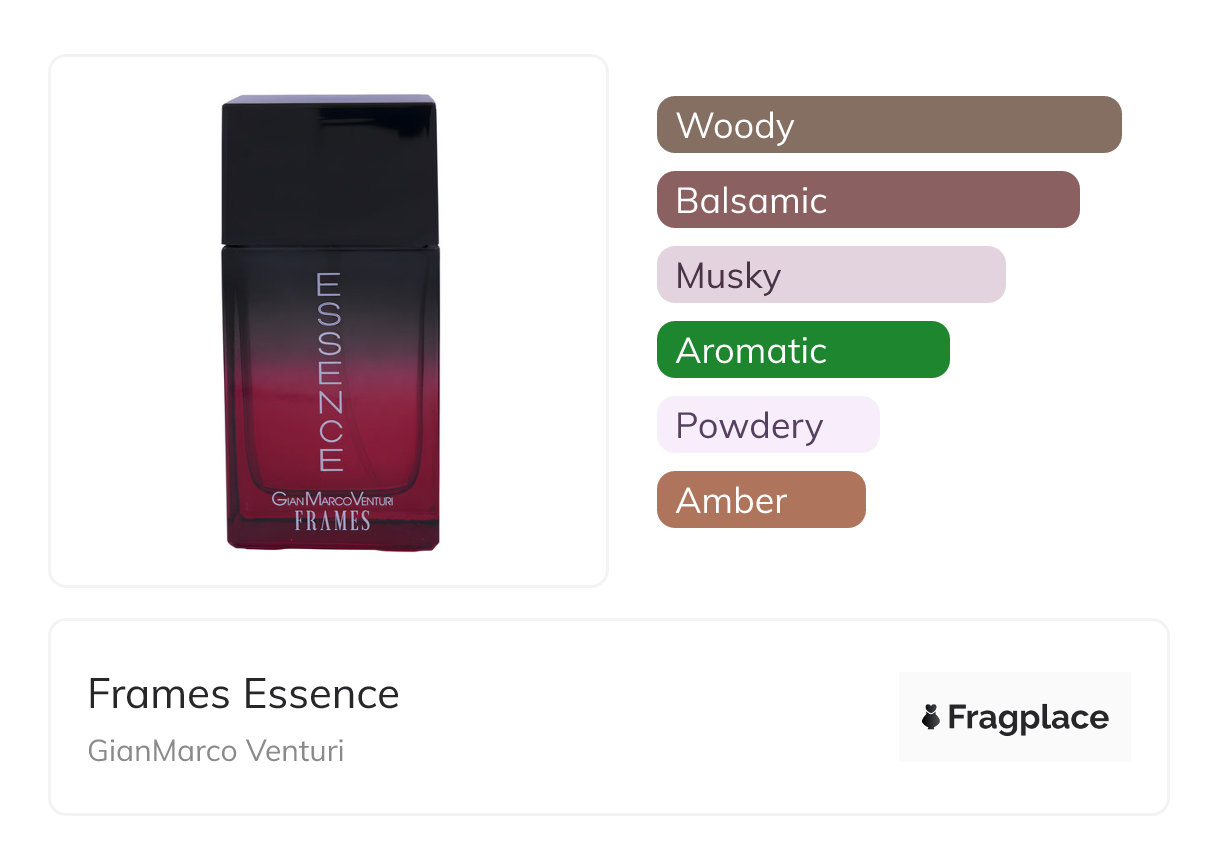Click the Musky accord bar
The image size is (1218, 864).
point(830,275)
